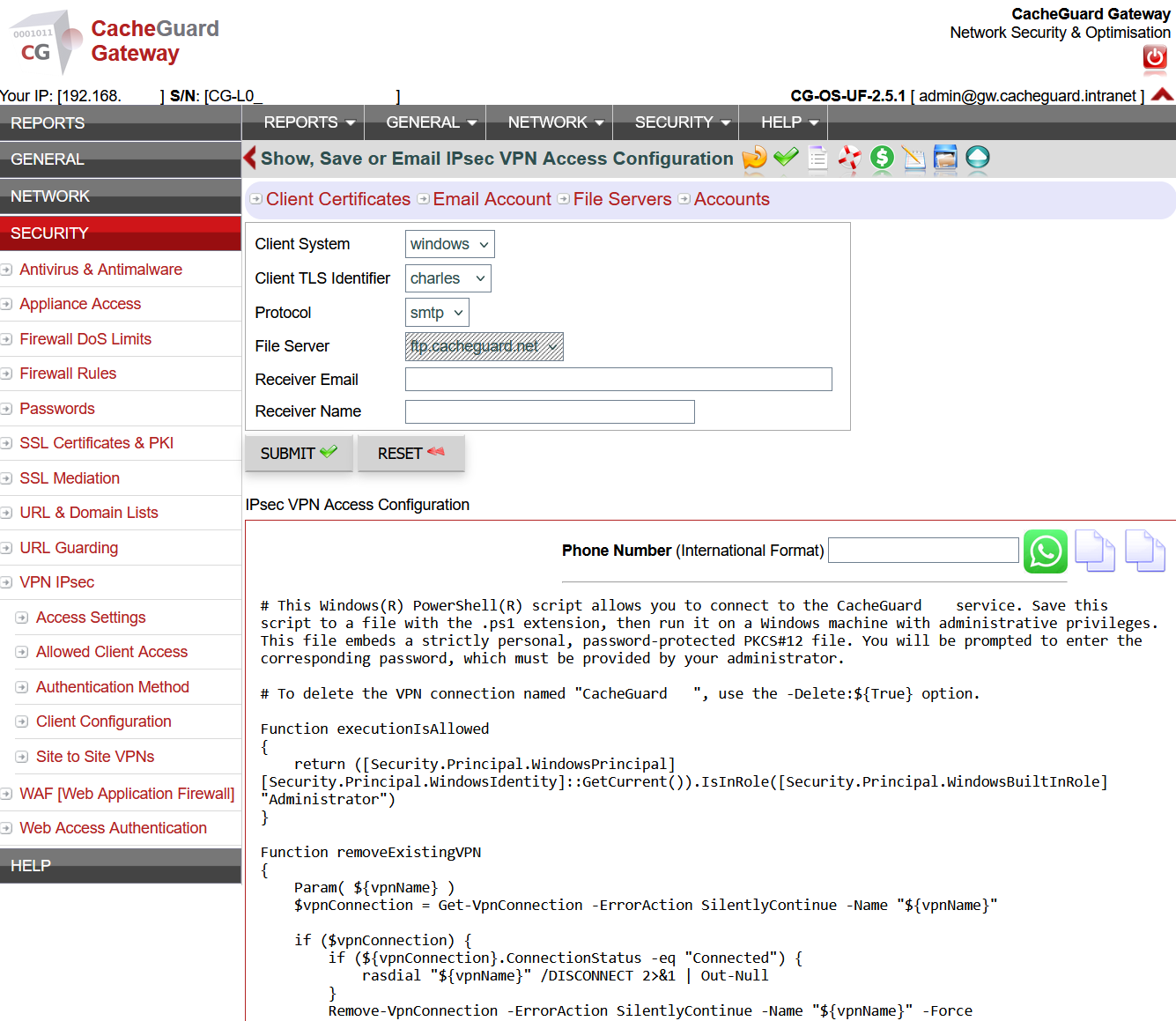Click the red back arrow beside page title
This screenshot has width=1176, height=1021.
pos(250,158)
